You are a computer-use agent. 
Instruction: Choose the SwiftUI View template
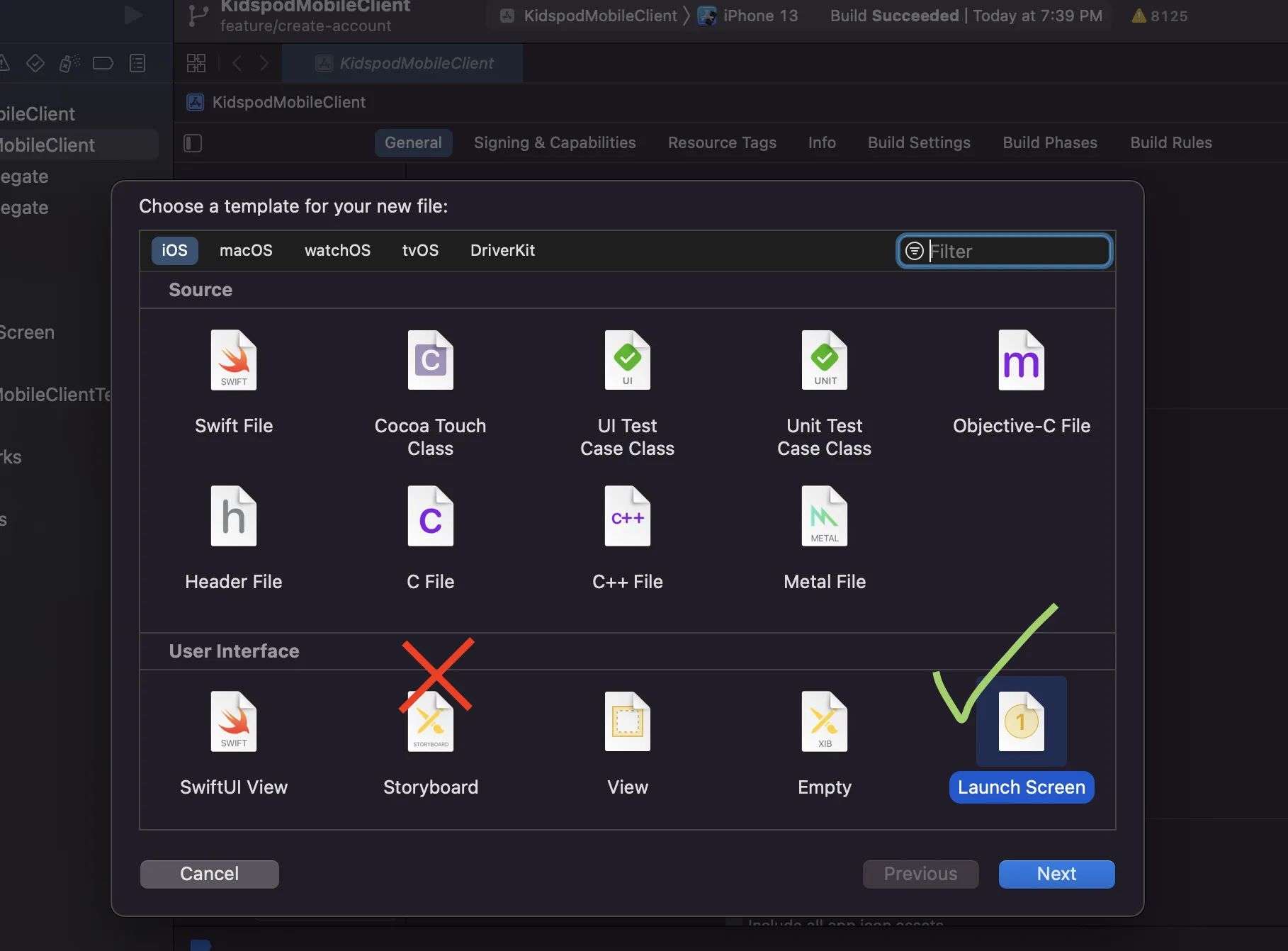click(234, 744)
